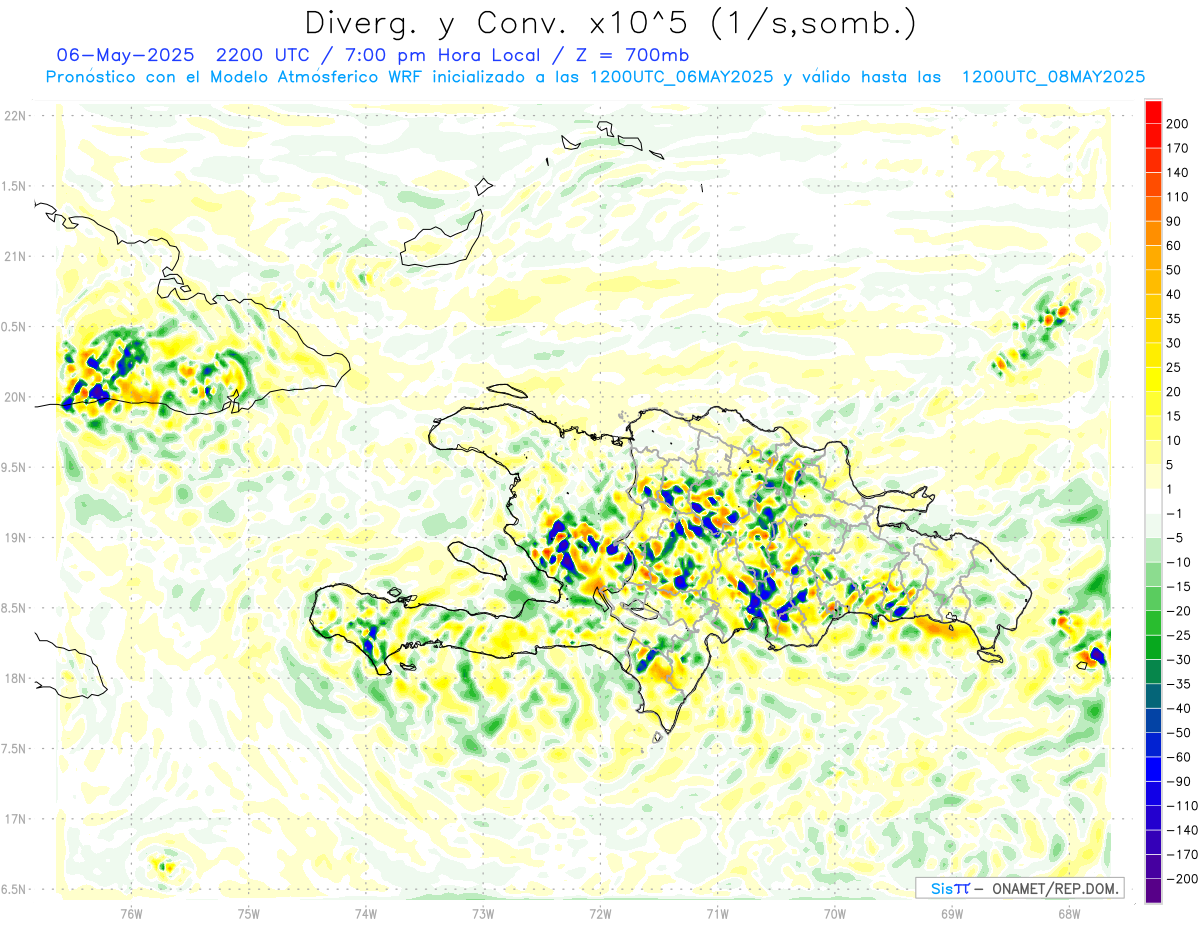
Task: Click the '75W' longitude label
Action: click(x=249, y=914)
